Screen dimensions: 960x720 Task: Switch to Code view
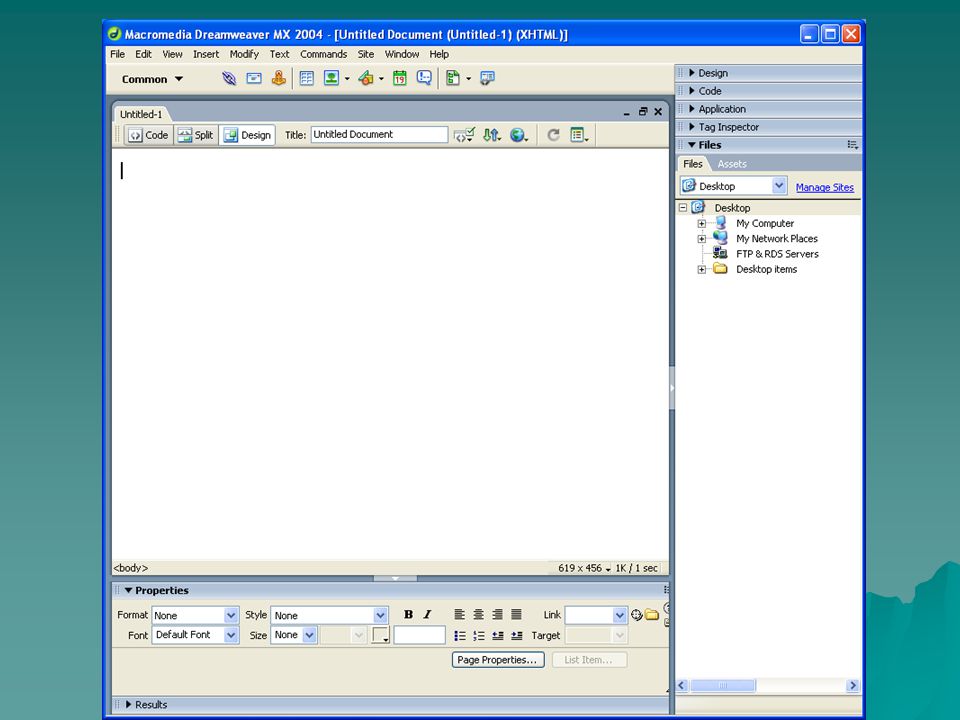point(149,135)
